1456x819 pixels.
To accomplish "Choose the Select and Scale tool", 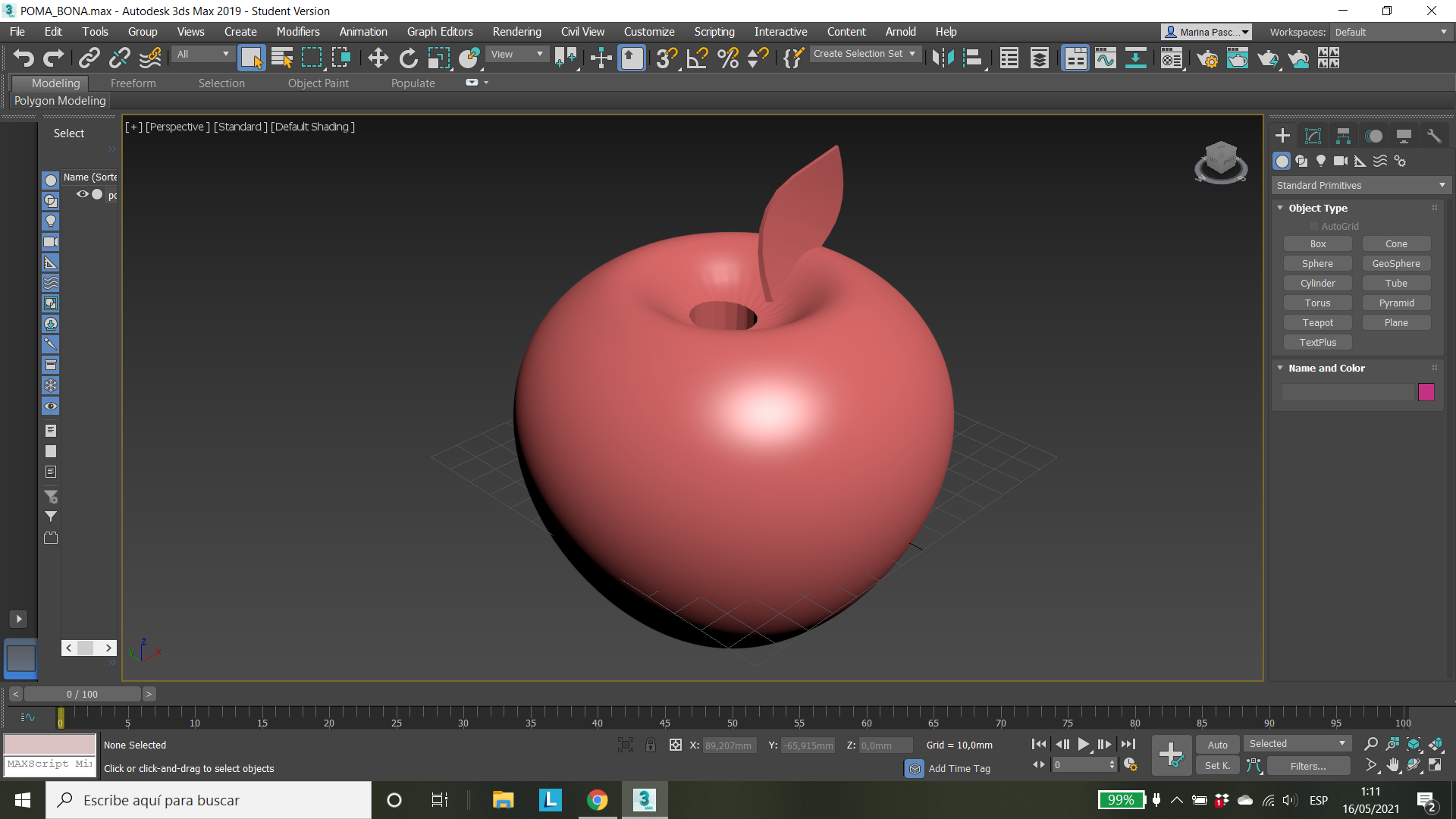I will point(438,58).
